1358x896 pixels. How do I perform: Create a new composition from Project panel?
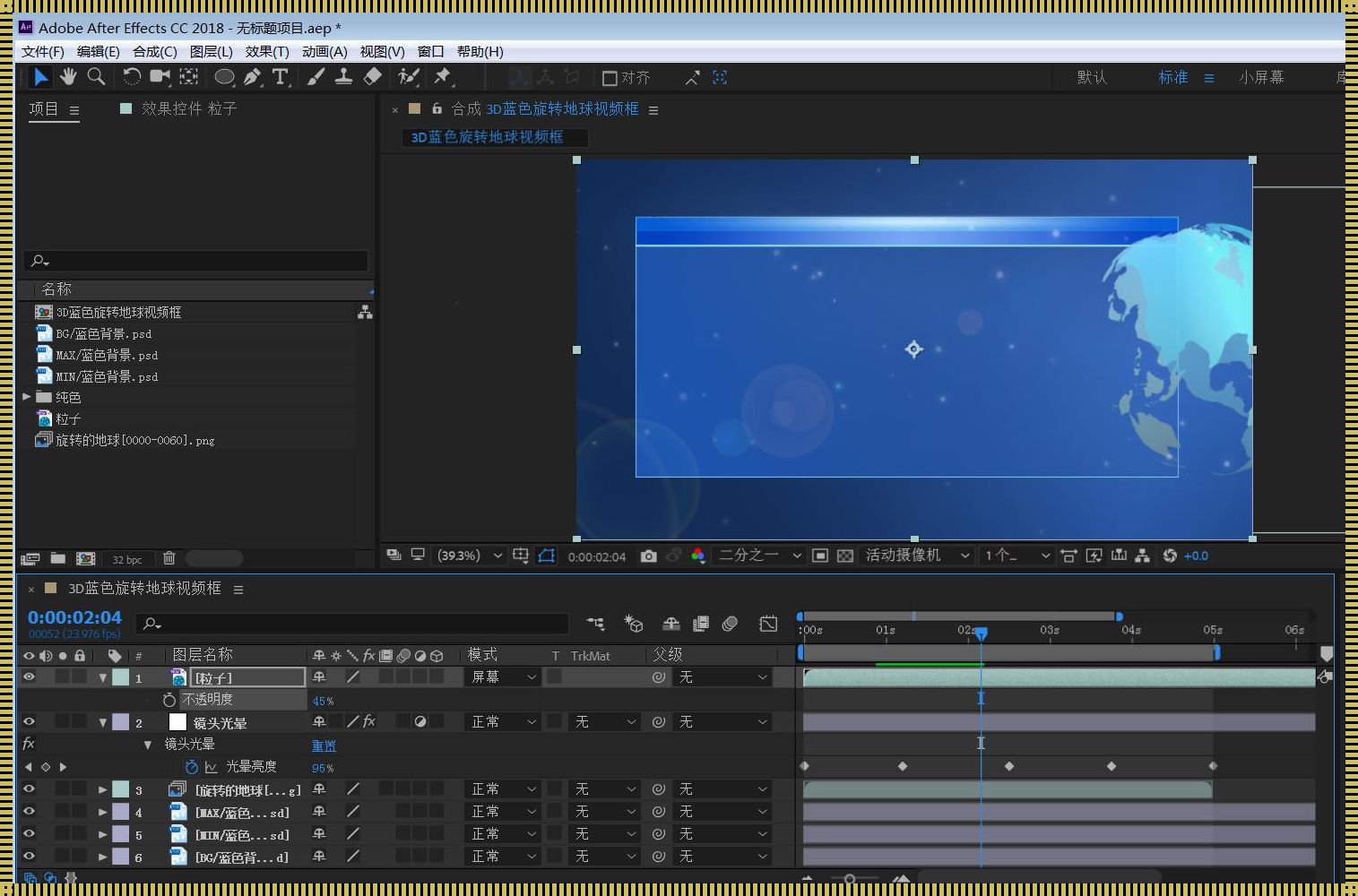[86, 558]
